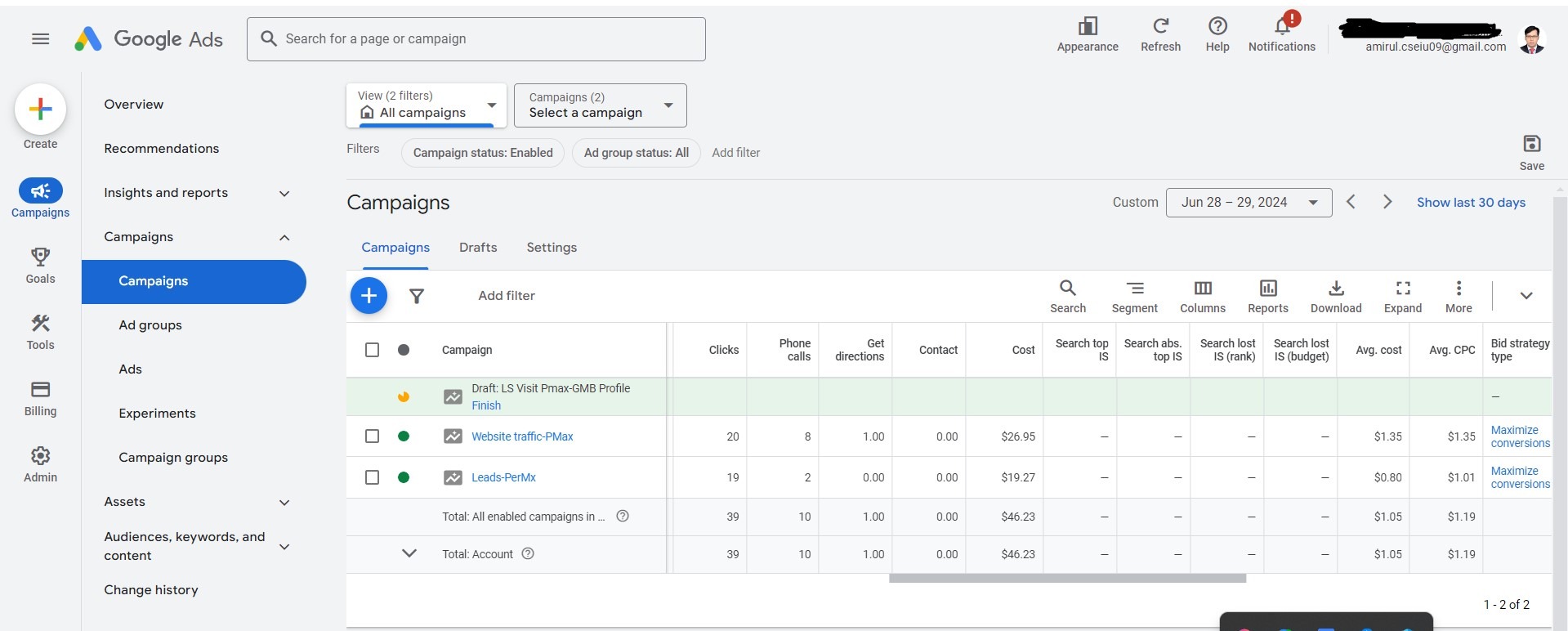The width and height of the screenshot is (1568, 631).
Task: Select the Campaigns tab
Action: [395, 248]
